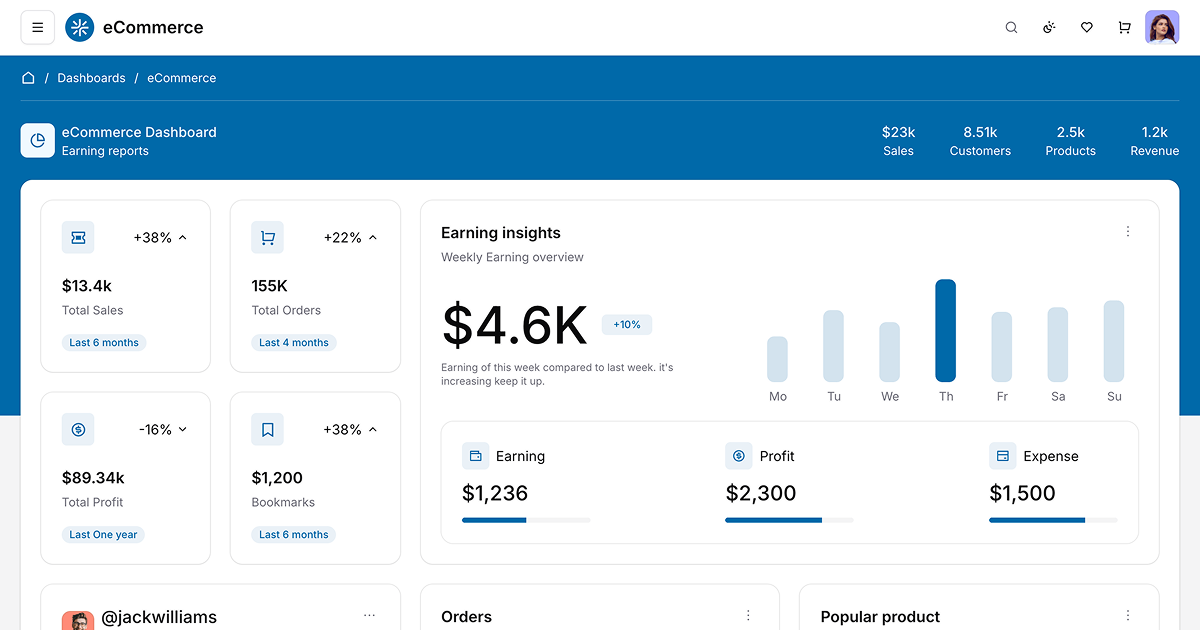Click the Total Profit dollar icon
The width and height of the screenshot is (1200, 630).
click(x=78, y=429)
